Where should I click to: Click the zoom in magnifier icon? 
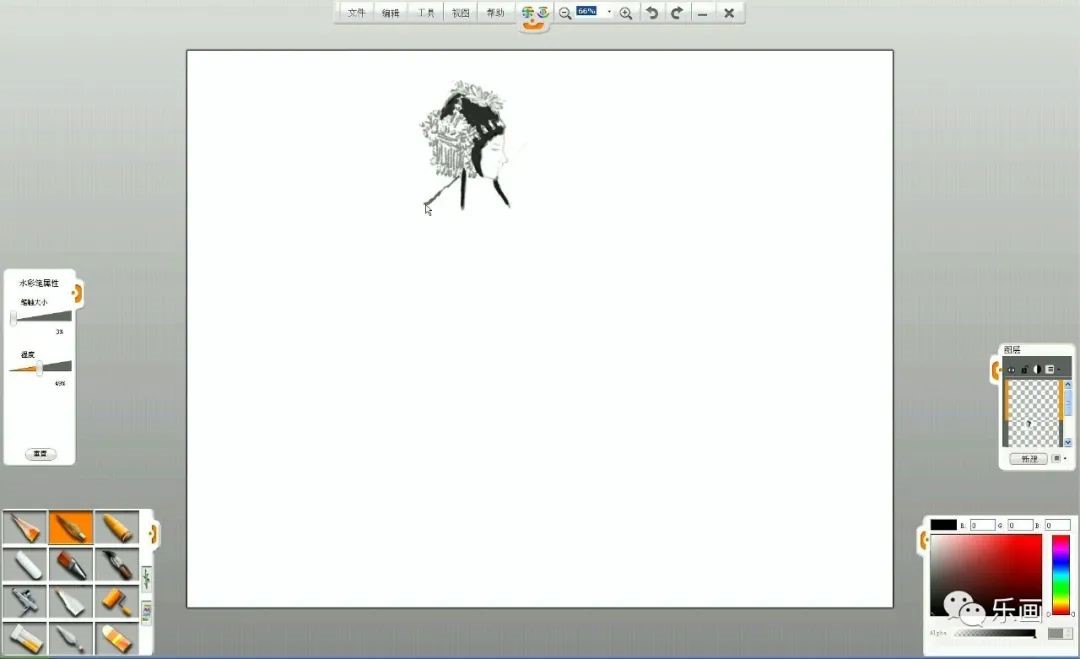pos(626,13)
